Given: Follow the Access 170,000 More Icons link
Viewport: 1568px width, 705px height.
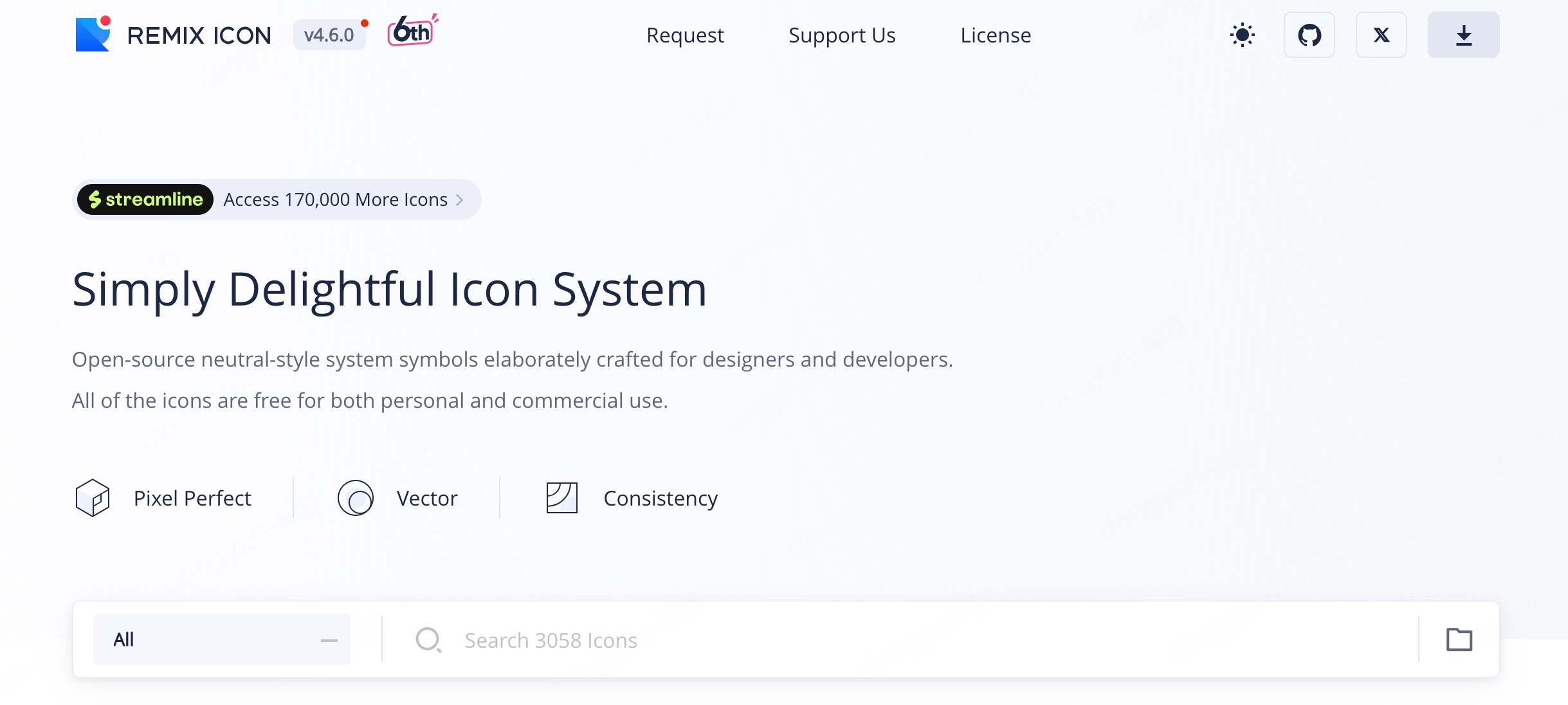Looking at the screenshot, I should [335, 199].
